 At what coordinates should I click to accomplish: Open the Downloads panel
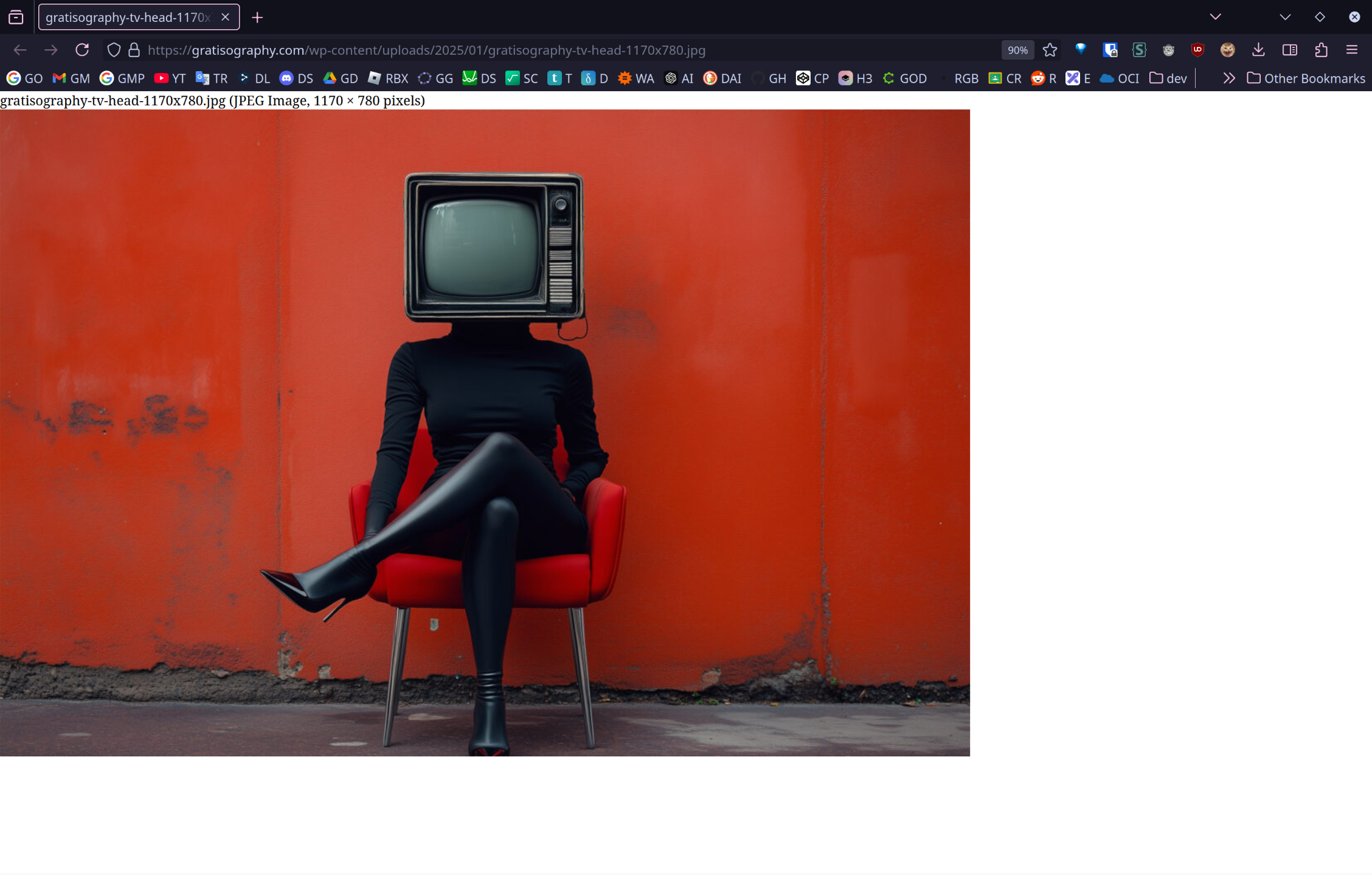1258,50
